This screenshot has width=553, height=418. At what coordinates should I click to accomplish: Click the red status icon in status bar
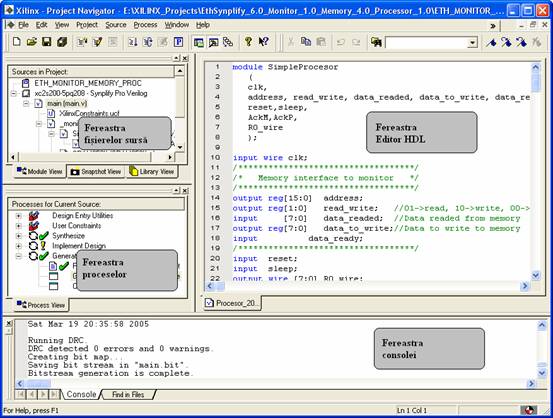pos(529,410)
